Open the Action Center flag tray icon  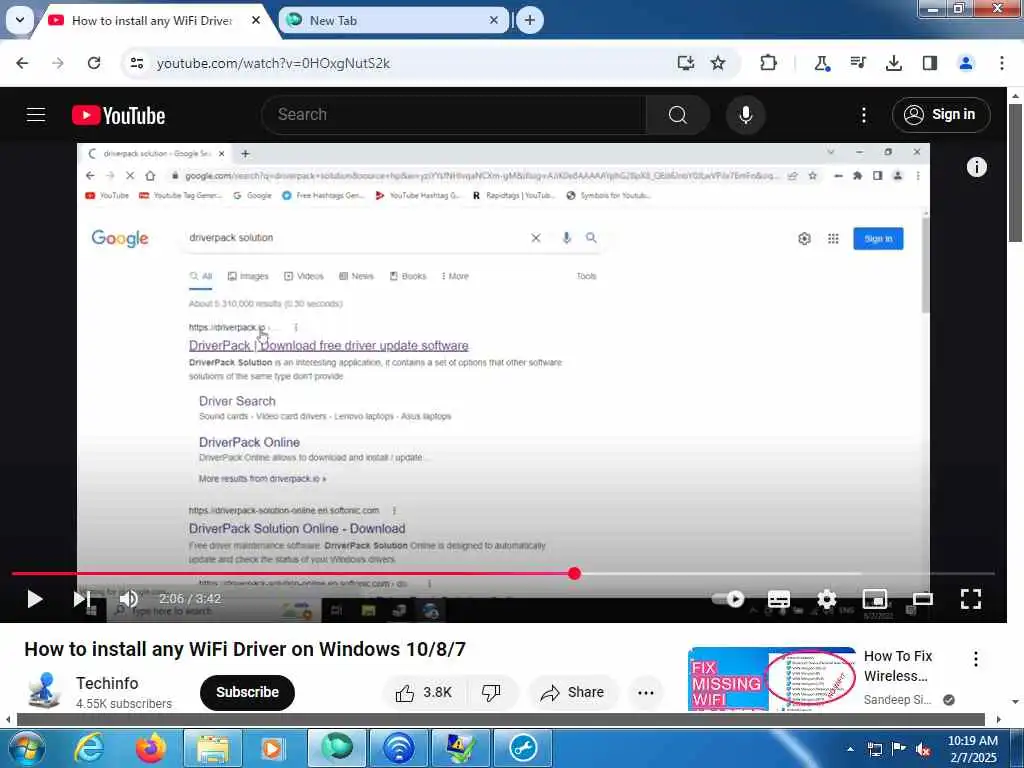point(899,749)
